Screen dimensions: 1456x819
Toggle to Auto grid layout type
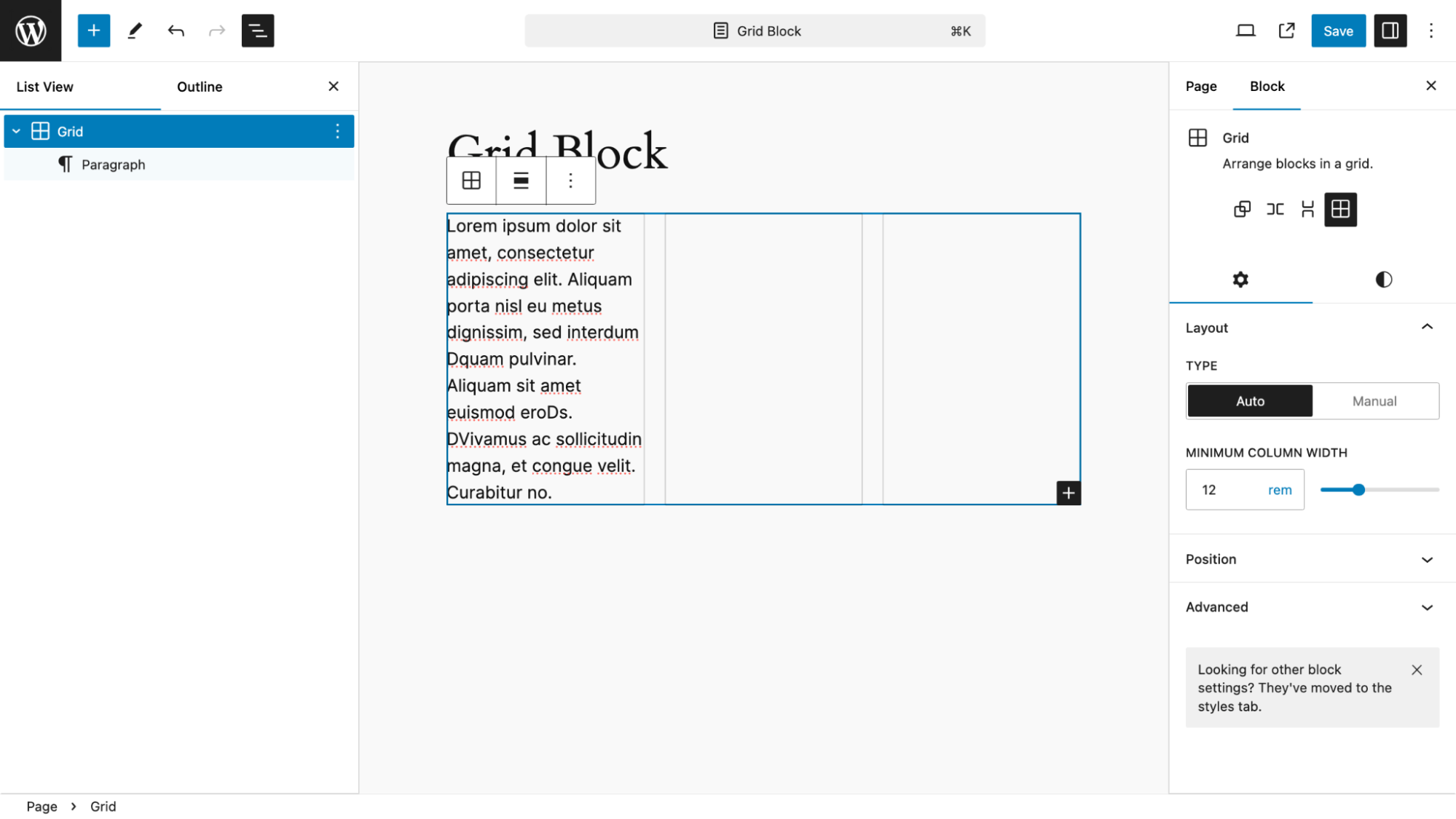coord(1250,400)
